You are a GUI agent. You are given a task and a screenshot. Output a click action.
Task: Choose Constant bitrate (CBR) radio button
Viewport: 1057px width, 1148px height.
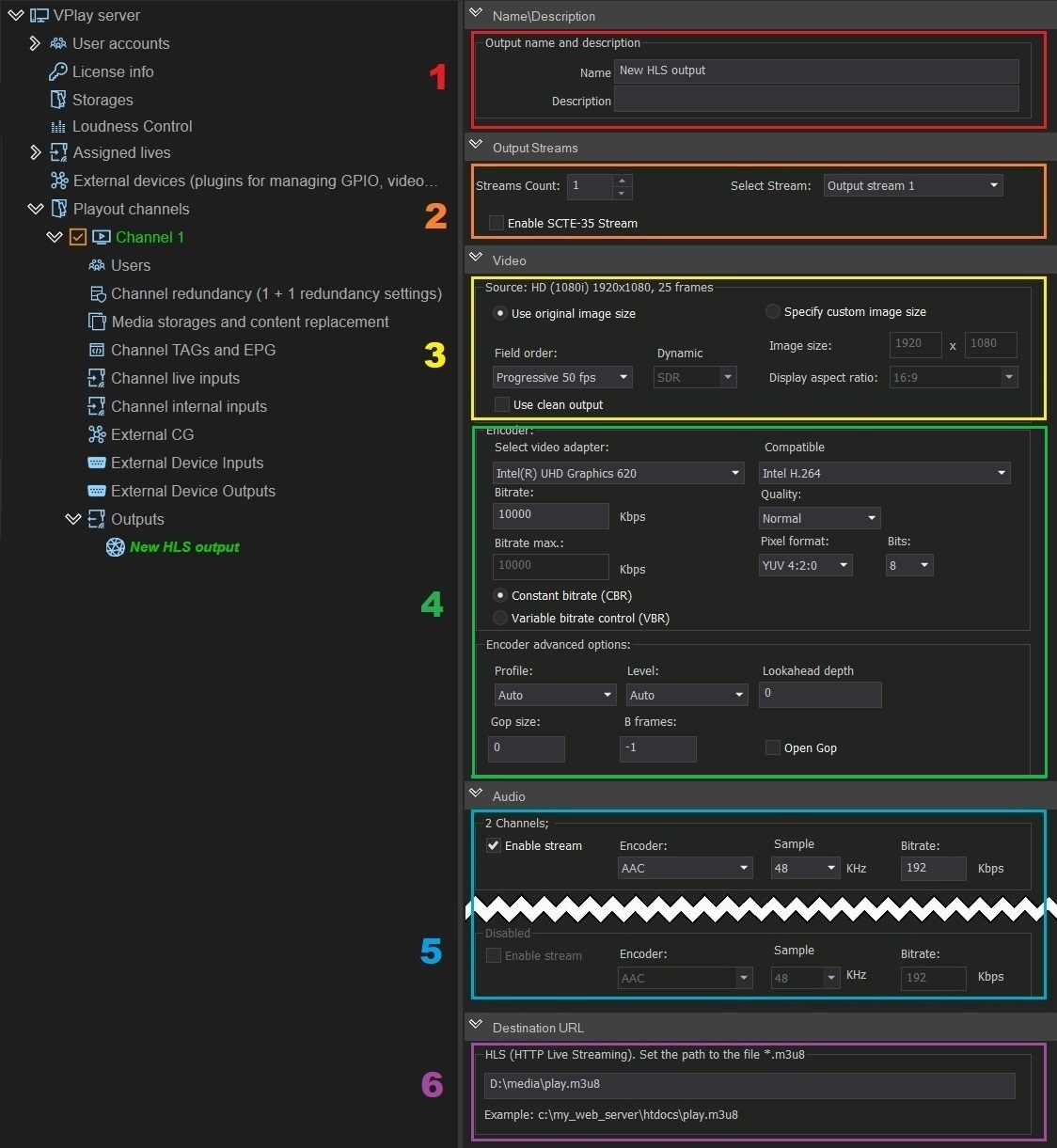click(500, 595)
